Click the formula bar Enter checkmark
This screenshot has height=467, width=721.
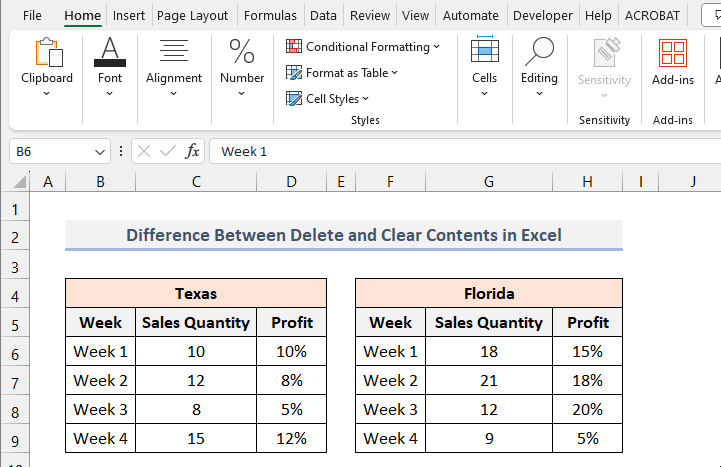(168, 151)
